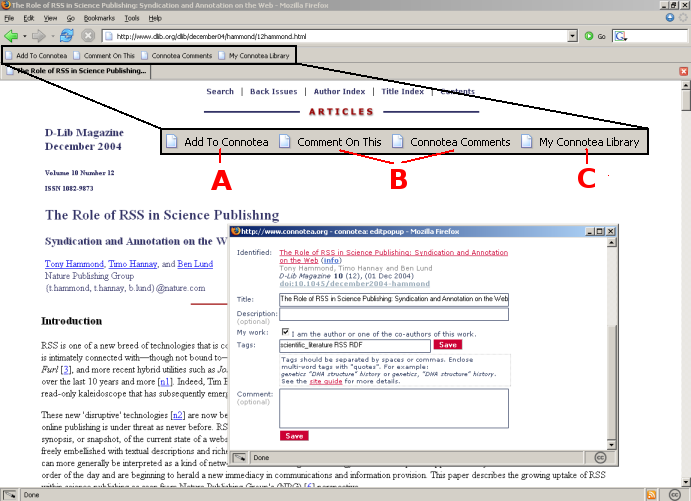Click the RSS feed icon in main status bar
691x501 pixels.
pos(651,494)
